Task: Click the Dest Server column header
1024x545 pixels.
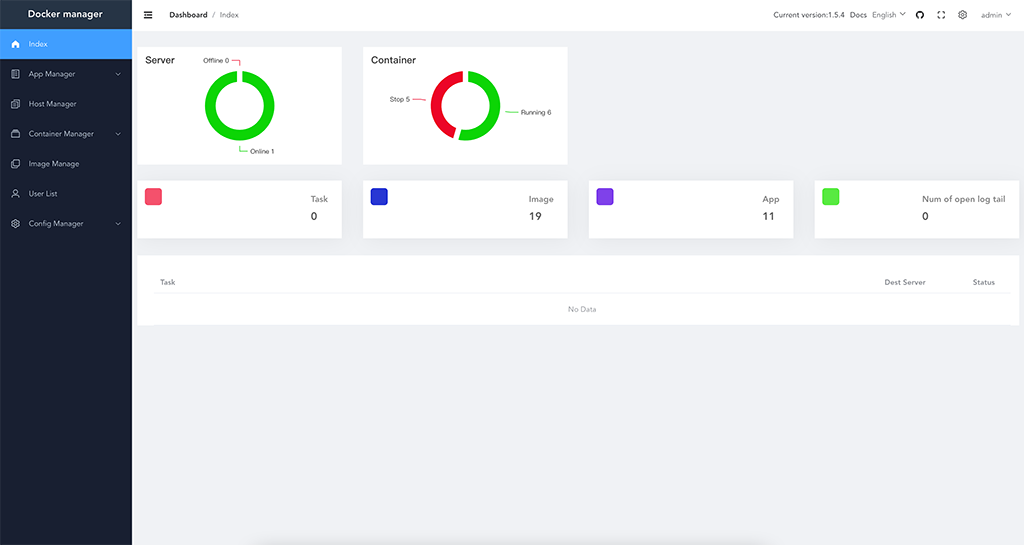Action: point(905,283)
